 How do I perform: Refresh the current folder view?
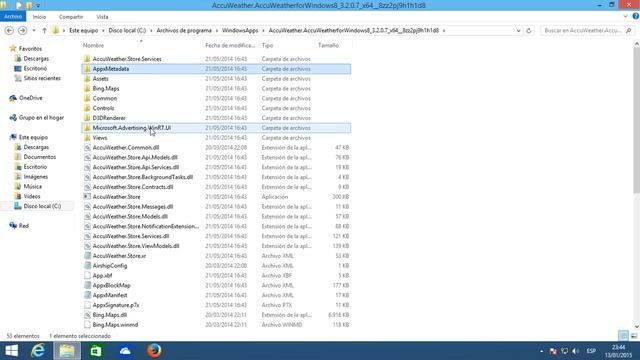(x=529, y=31)
